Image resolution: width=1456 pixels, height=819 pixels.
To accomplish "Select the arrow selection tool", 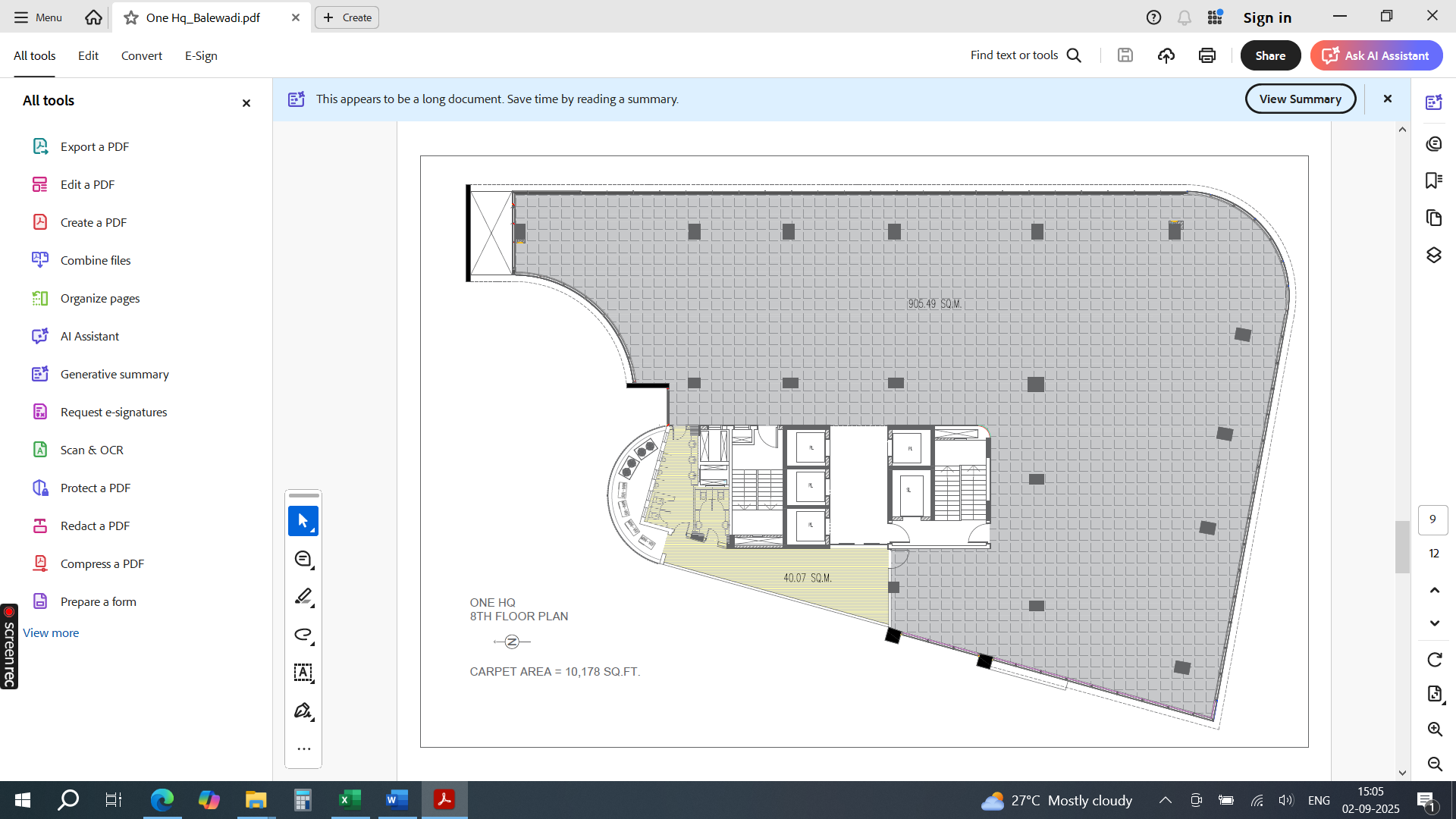I will click(x=303, y=521).
